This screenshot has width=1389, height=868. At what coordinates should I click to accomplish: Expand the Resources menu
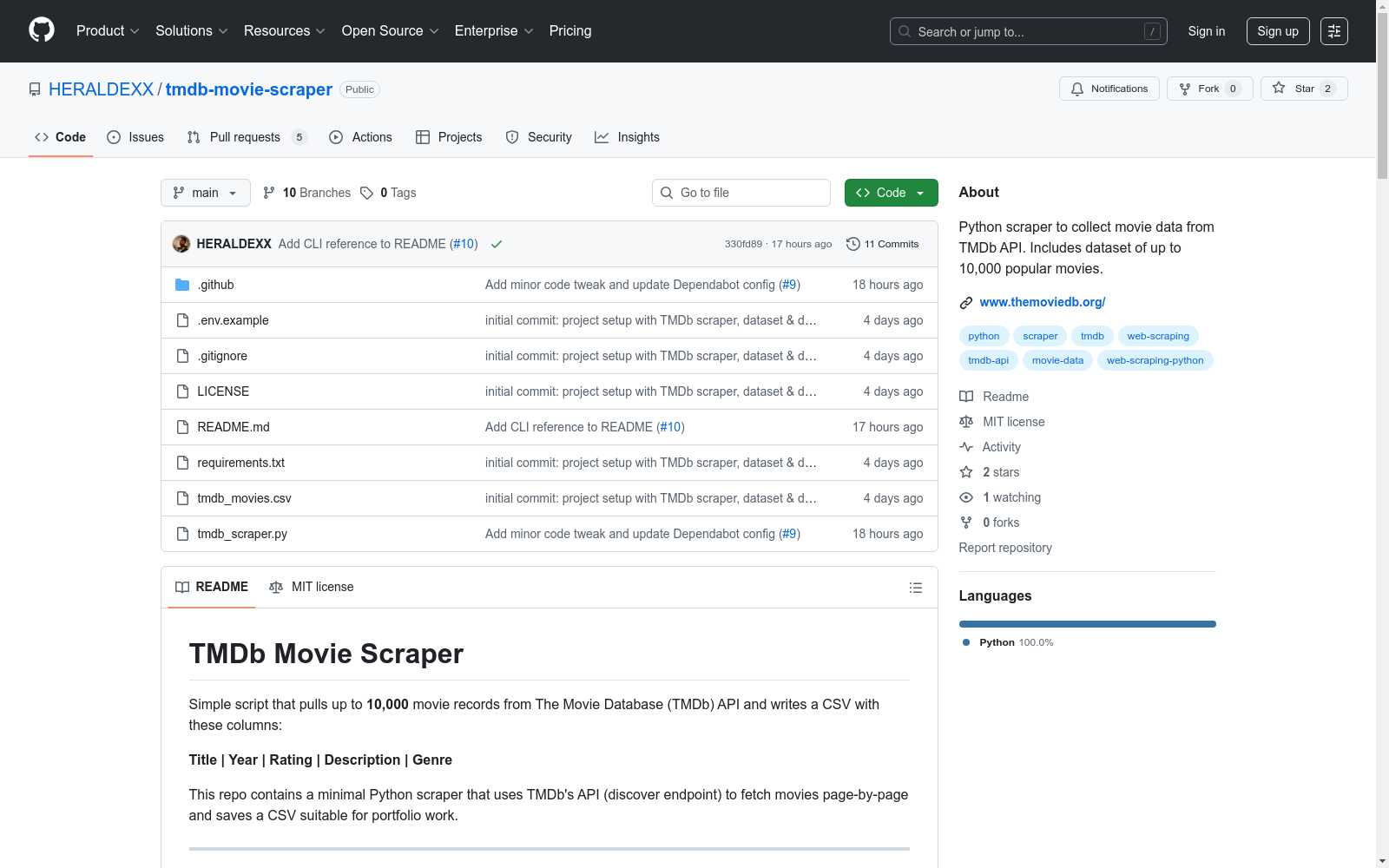(x=285, y=31)
